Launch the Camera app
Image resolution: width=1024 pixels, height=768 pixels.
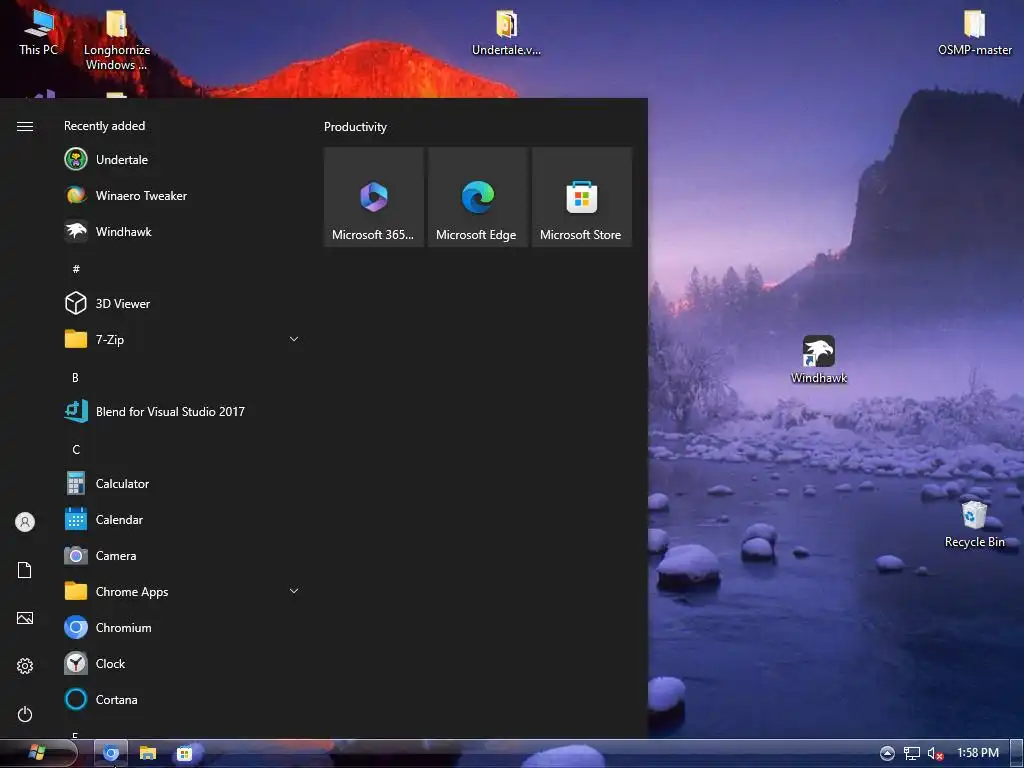click(x=183, y=555)
